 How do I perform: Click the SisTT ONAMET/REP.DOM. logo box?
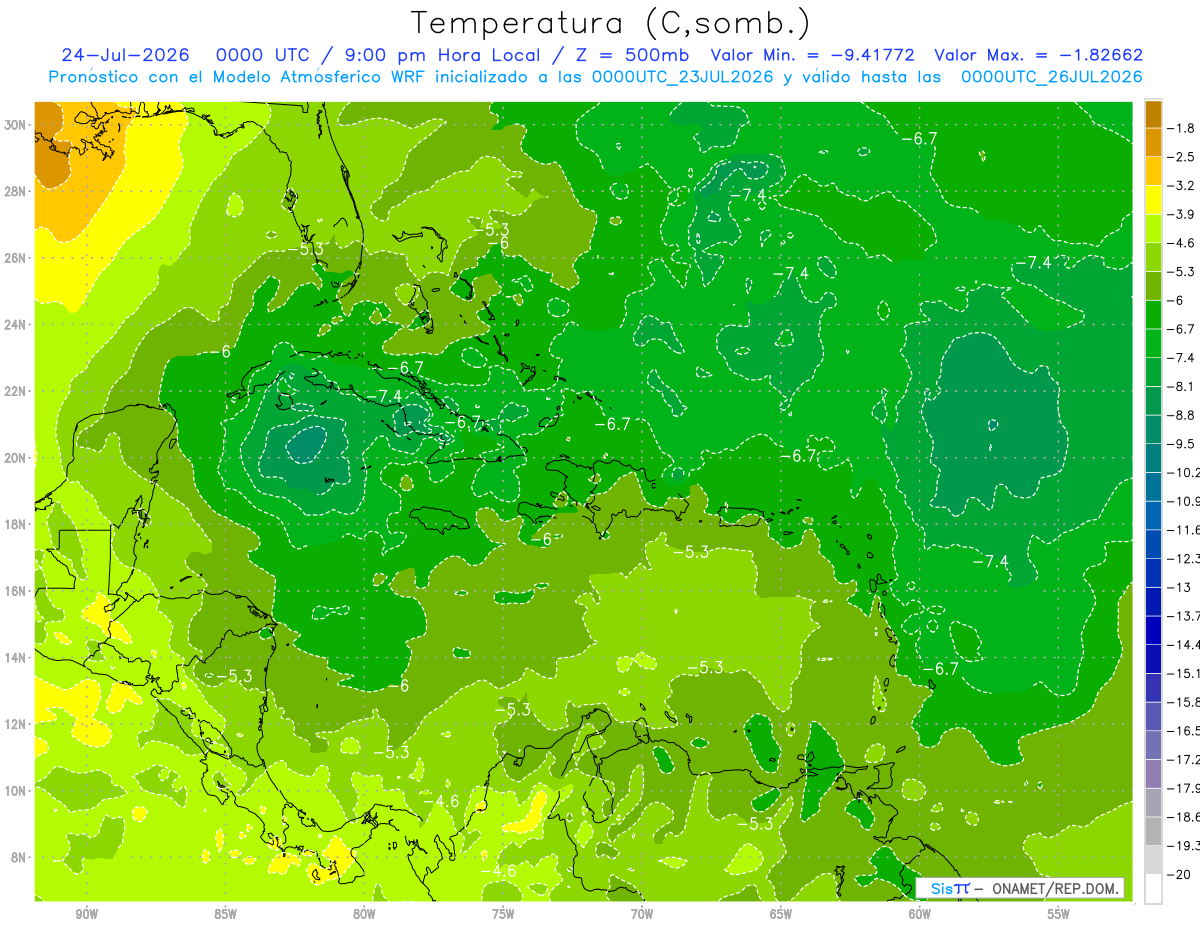(x=1020, y=888)
